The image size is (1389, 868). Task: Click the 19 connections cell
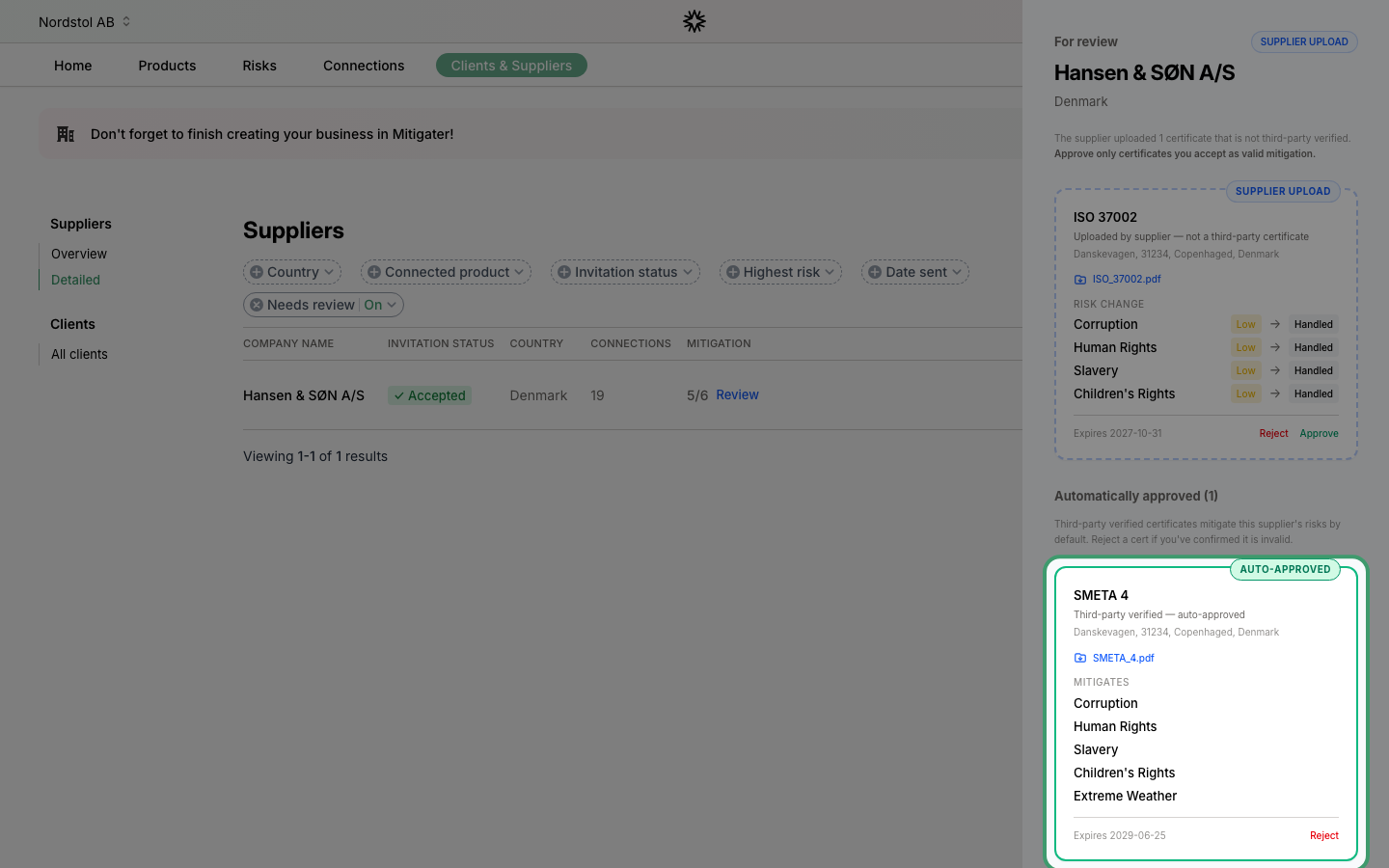click(597, 395)
